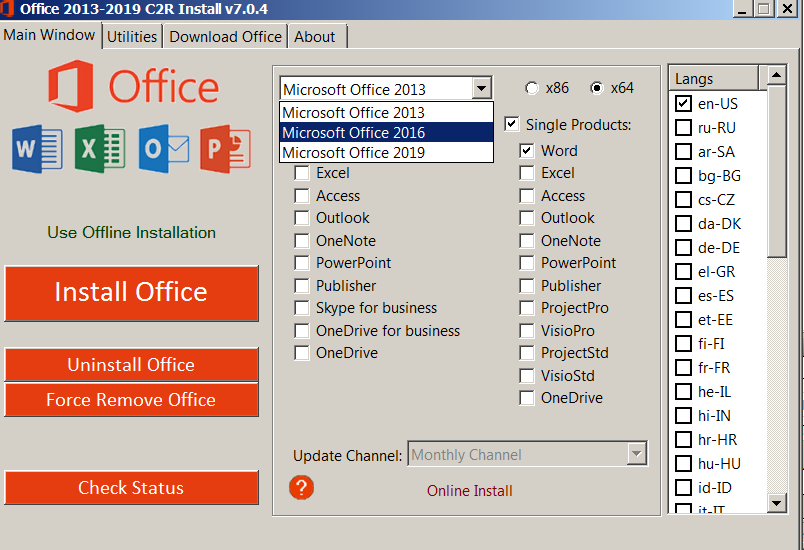Toggle the Single Products checkbox
804x550 pixels.
[x=511, y=124]
